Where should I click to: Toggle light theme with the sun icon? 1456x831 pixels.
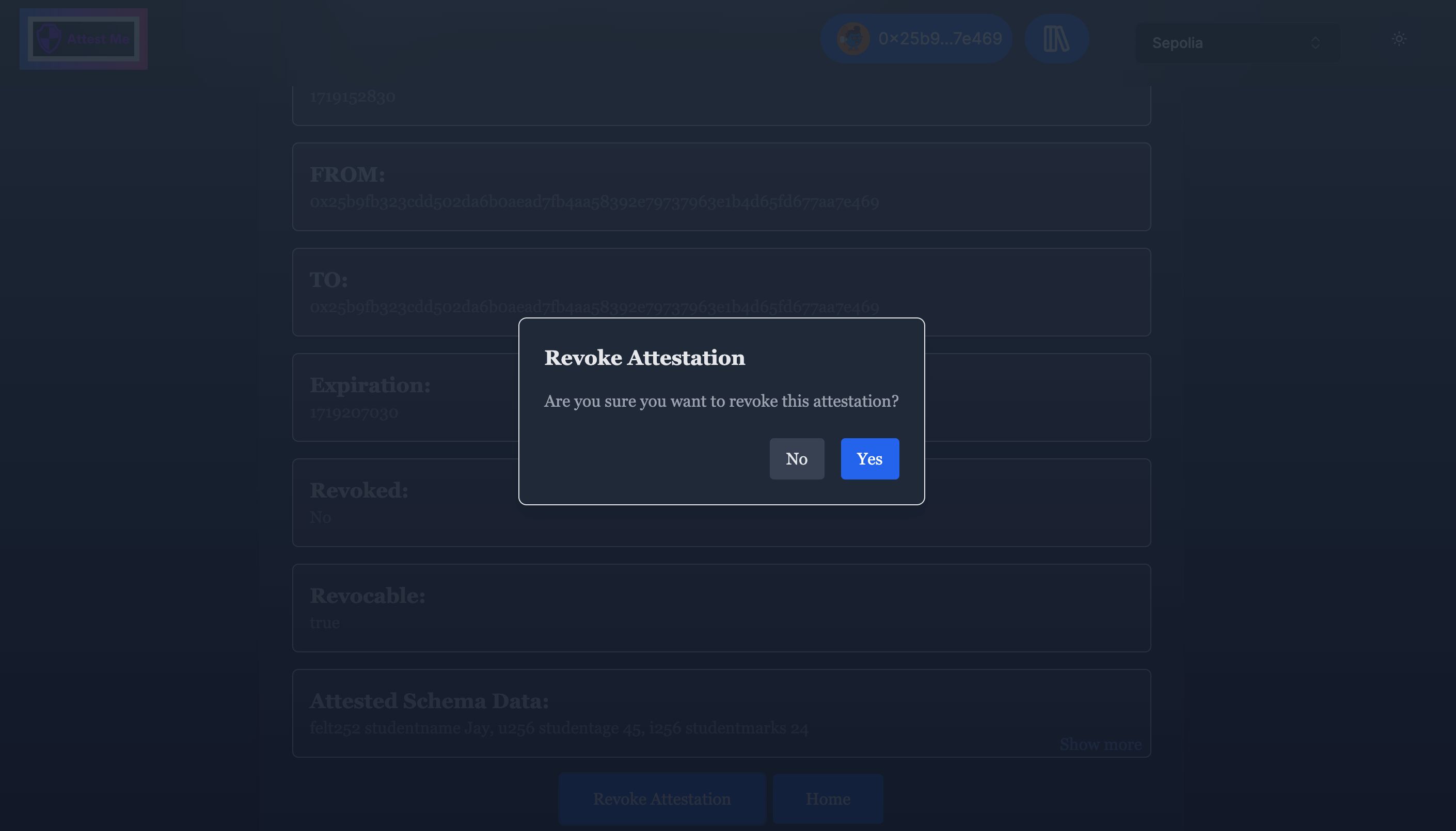click(x=1398, y=39)
